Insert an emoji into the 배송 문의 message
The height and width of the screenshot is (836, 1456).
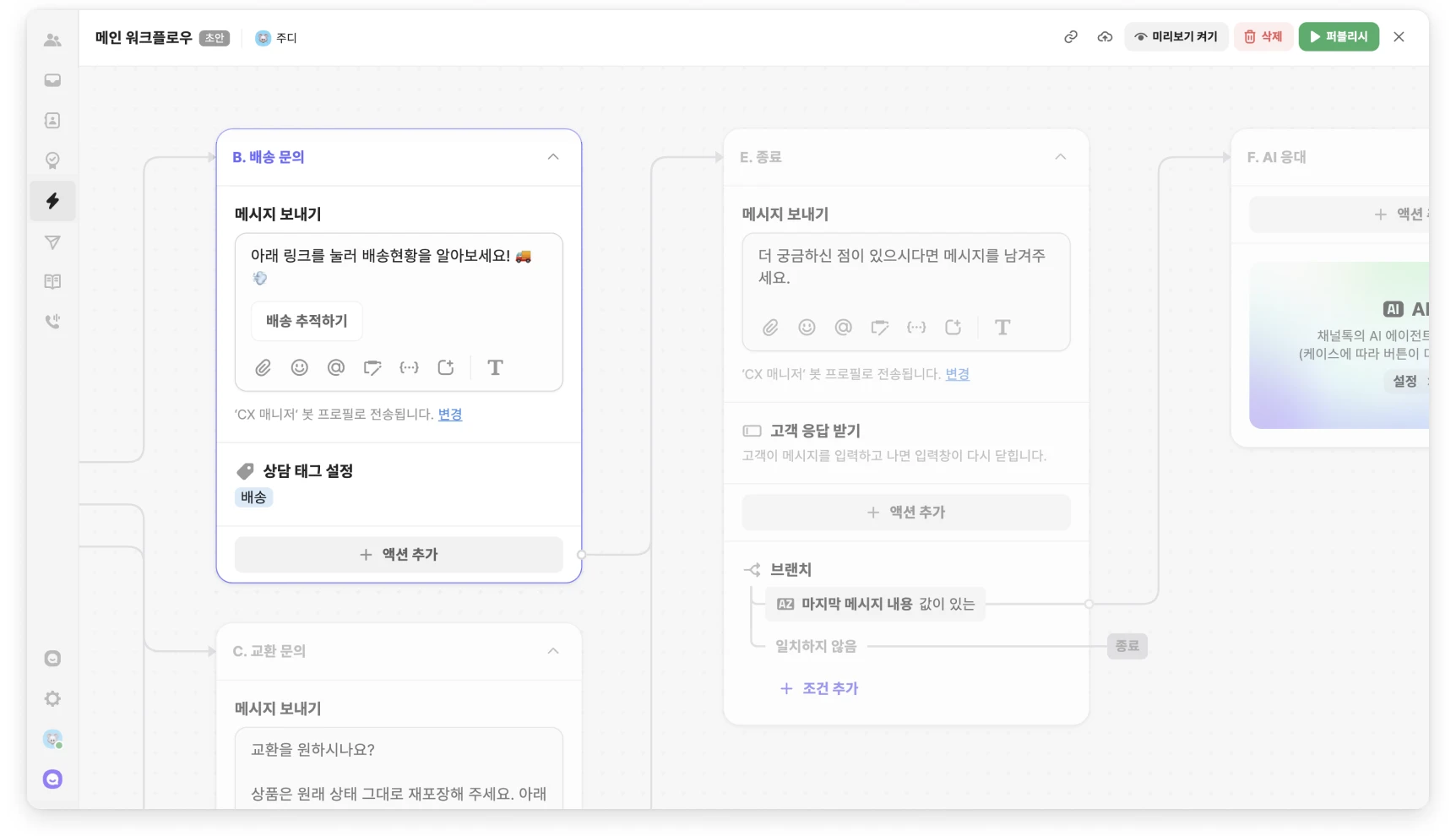click(299, 367)
